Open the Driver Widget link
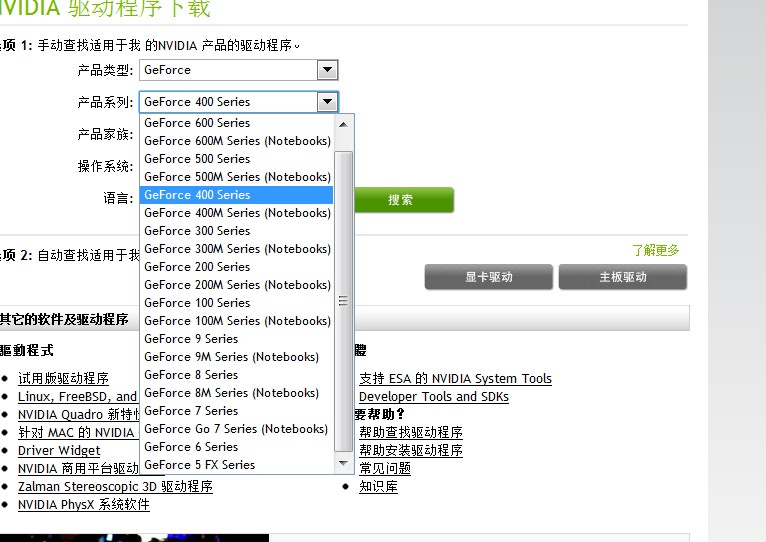766x542 pixels. (59, 451)
